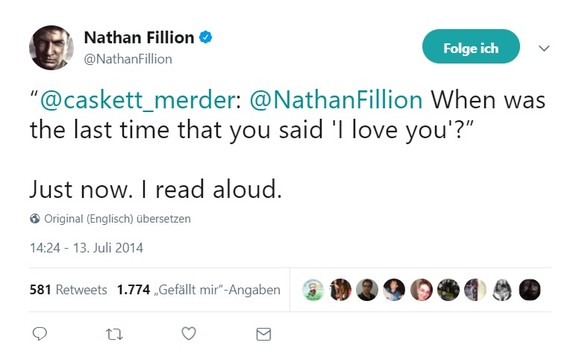Open the last dark liker avatar
Image resolution: width=582 pixels, height=363 pixels.
pyautogui.click(x=529, y=290)
